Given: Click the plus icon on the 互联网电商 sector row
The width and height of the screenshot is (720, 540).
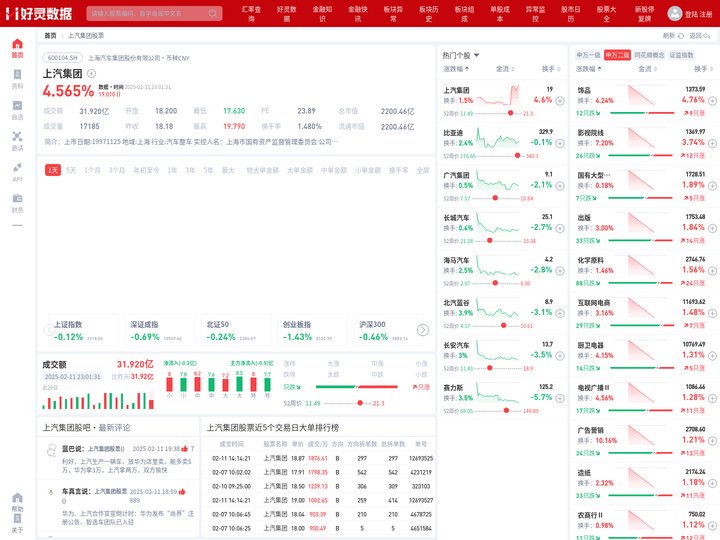Looking at the screenshot, I should (712, 313).
